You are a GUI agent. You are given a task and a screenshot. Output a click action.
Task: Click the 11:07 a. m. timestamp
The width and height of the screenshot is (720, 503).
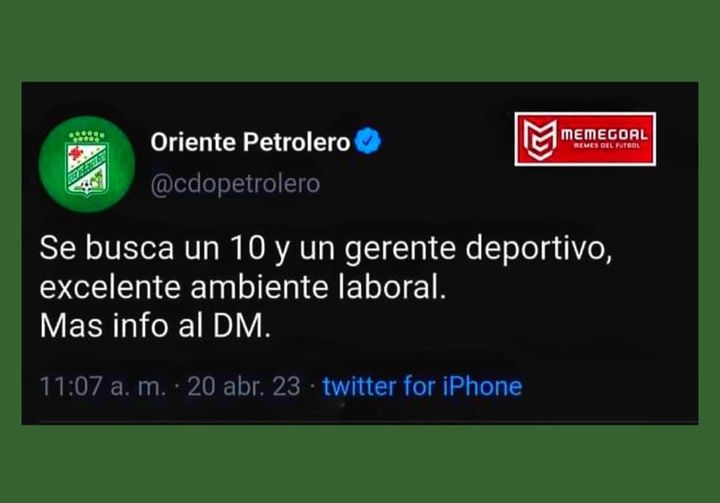point(102,386)
